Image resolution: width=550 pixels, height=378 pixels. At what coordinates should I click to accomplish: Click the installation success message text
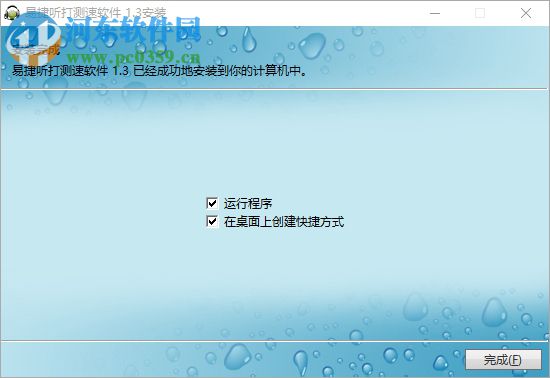(160, 71)
